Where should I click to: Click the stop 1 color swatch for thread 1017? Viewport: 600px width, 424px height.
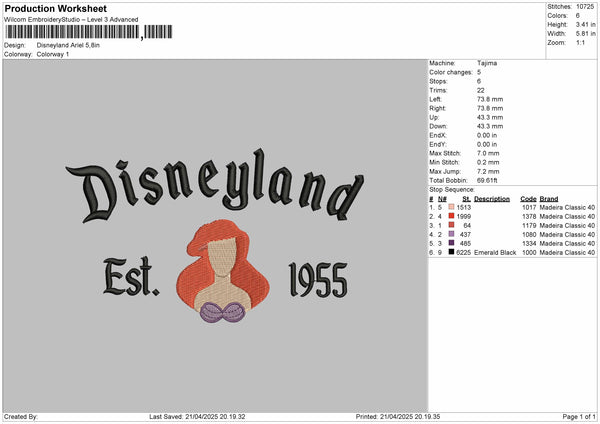(451, 207)
